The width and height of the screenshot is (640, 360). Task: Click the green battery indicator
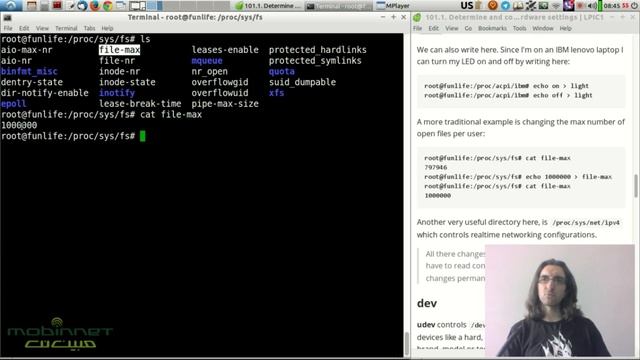click(x=600, y=6)
